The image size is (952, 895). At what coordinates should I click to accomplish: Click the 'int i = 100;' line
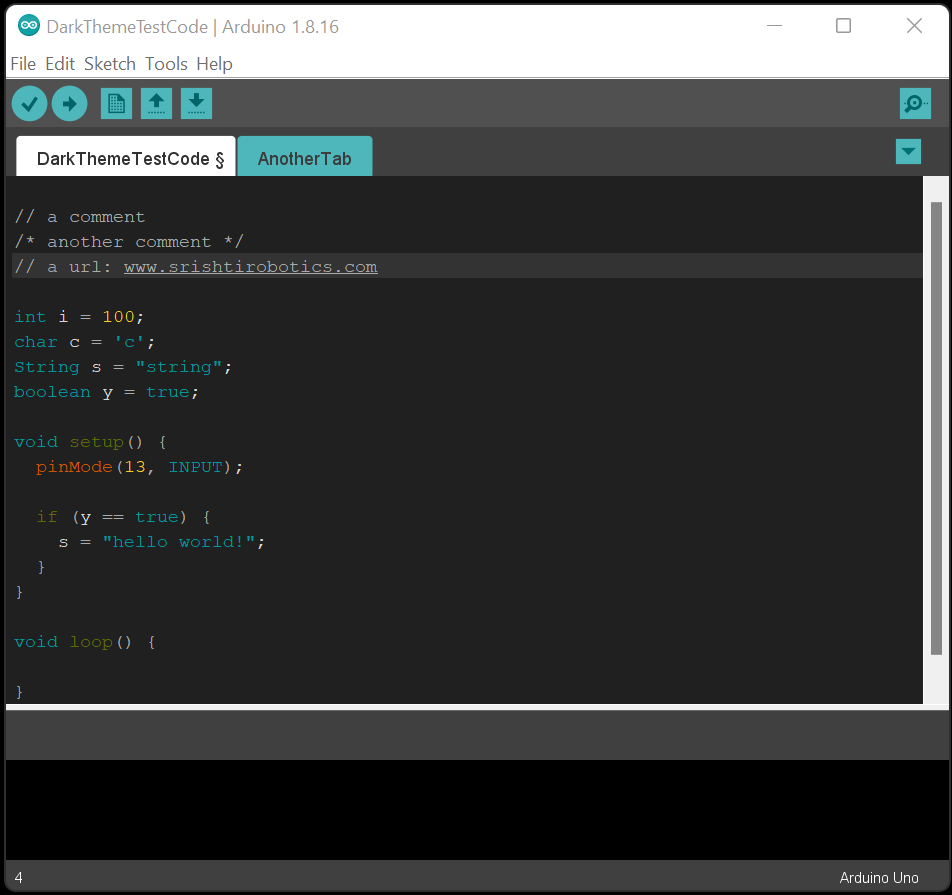79,317
